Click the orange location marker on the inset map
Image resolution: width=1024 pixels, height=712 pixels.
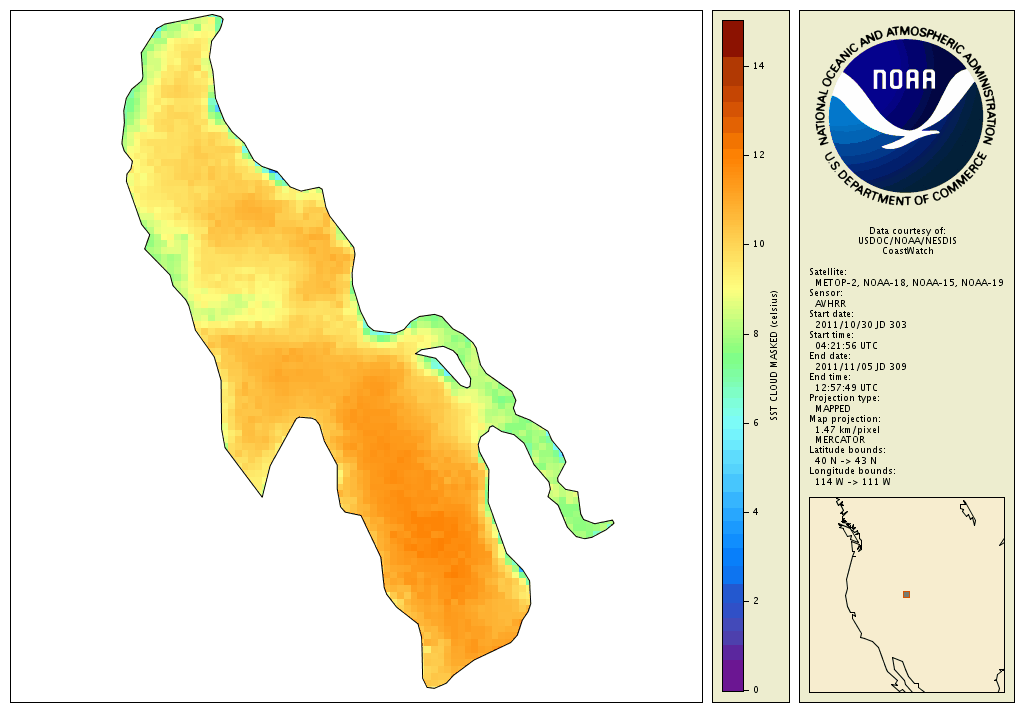906,594
